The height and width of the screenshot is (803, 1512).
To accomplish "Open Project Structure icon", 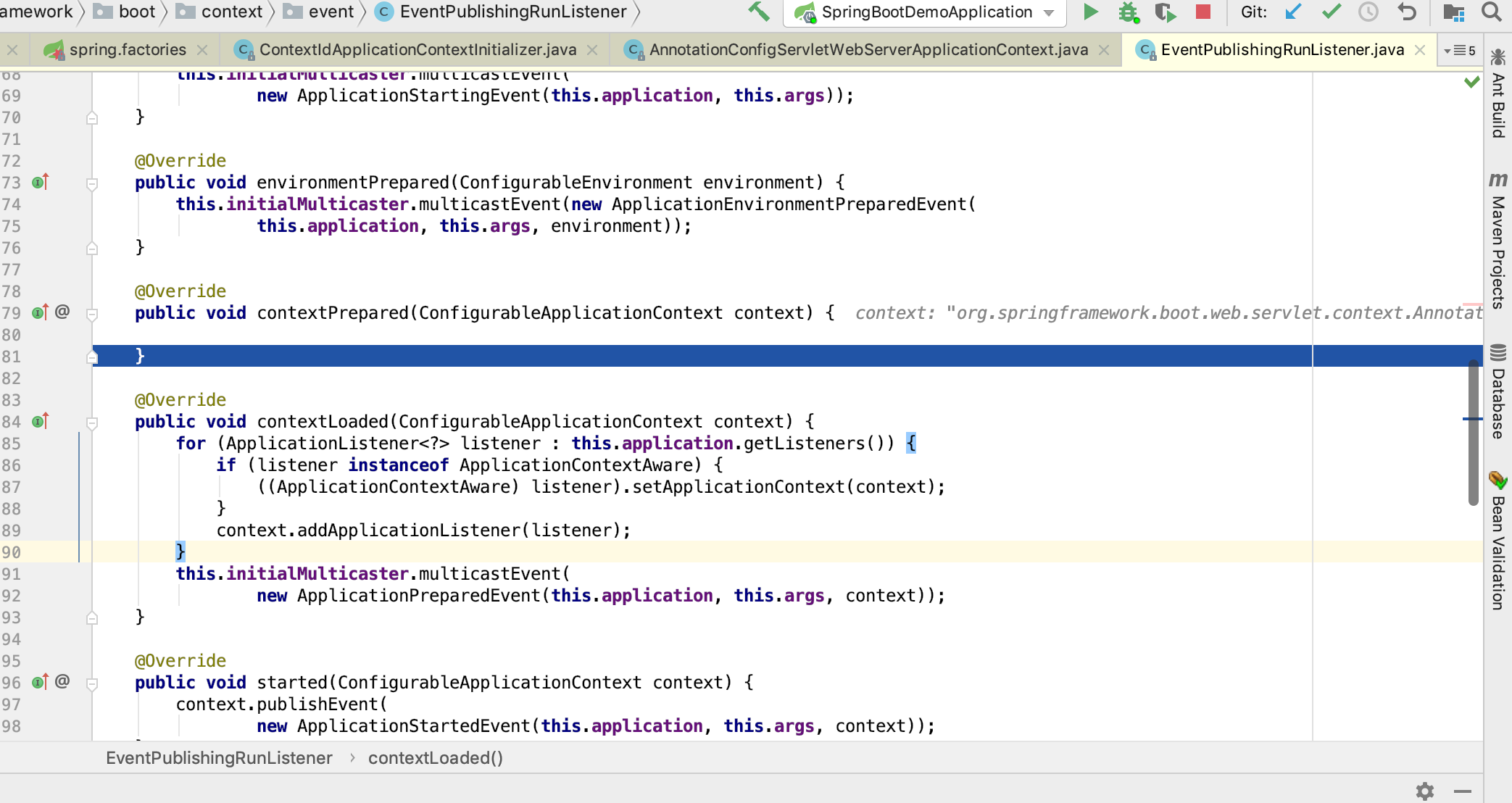I will point(1453,12).
